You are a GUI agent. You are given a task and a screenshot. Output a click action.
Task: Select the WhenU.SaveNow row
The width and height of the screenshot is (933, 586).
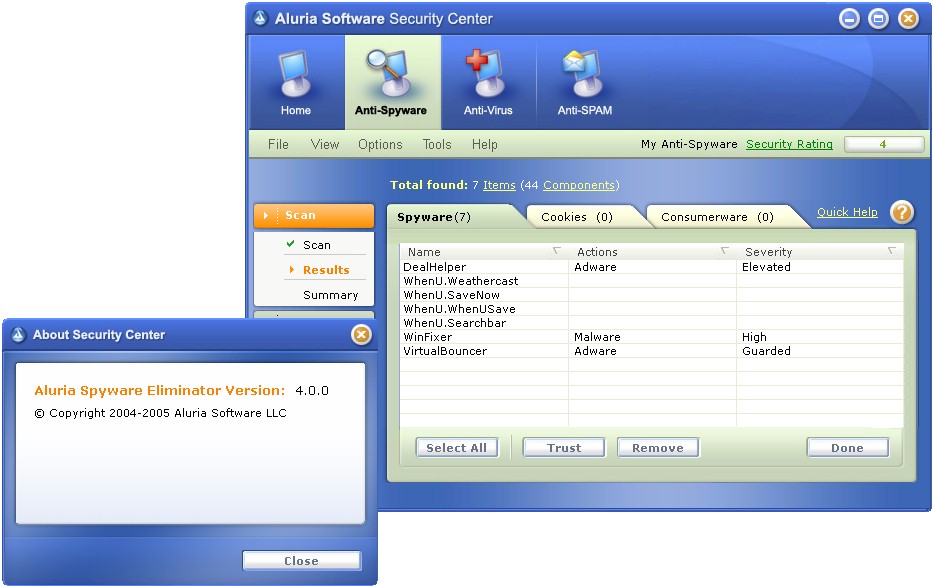click(x=652, y=295)
